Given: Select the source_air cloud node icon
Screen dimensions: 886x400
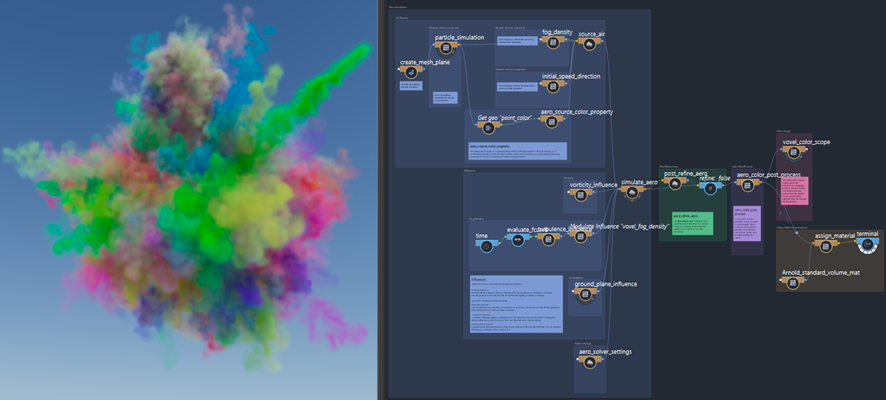Looking at the screenshot, I should pyautogui.click(x=589, y=44).
